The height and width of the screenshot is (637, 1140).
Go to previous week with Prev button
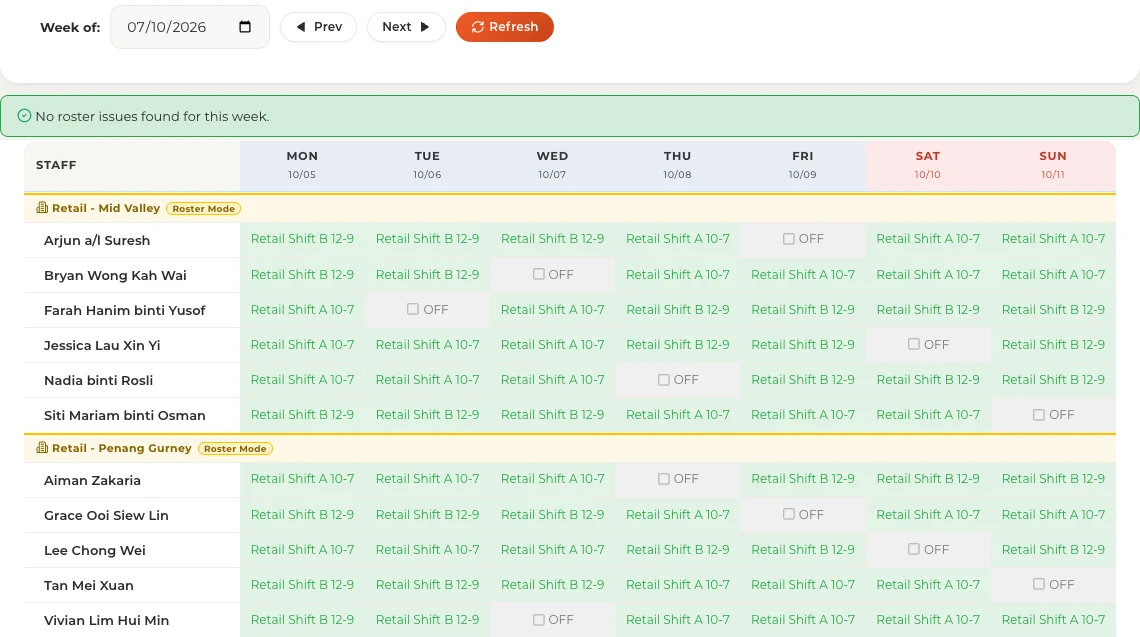tap(318, 27)
